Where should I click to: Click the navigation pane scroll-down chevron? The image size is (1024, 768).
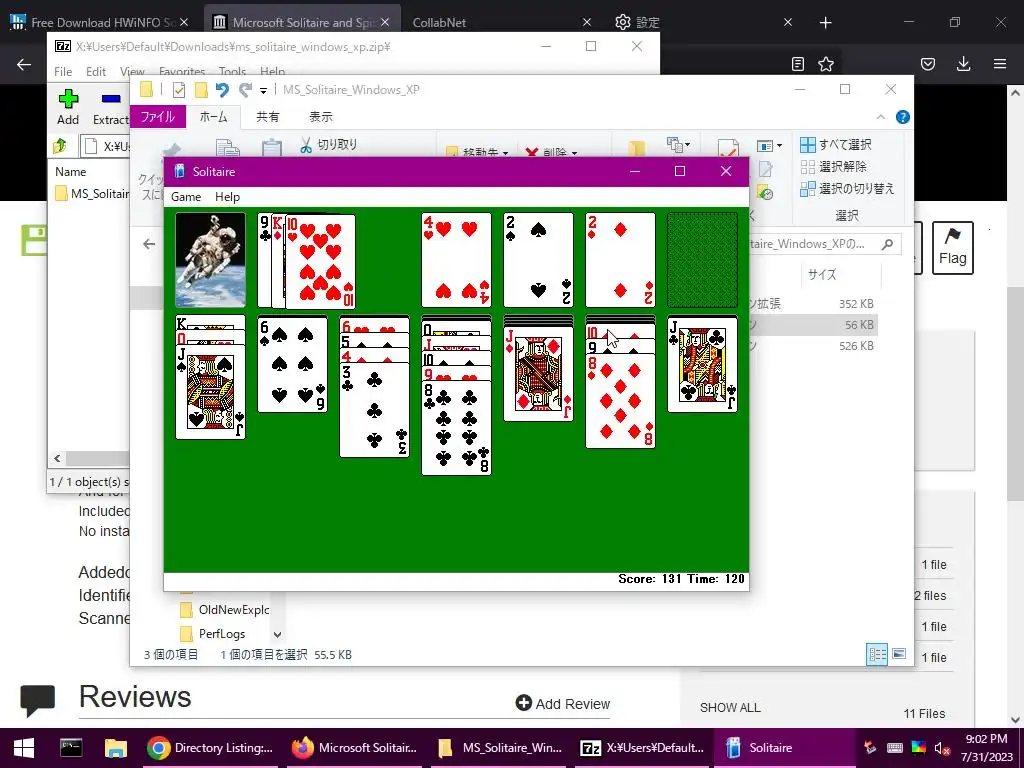[x=278, y=634]
